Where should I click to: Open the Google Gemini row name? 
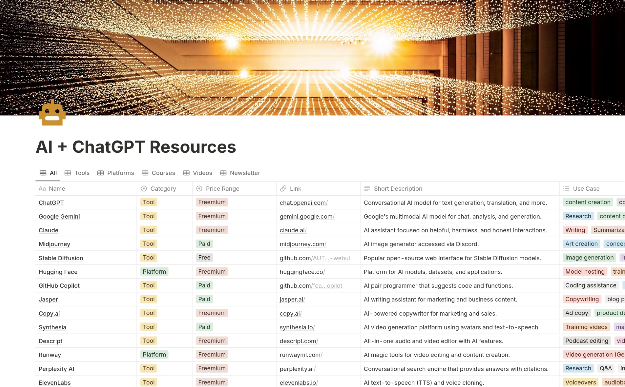(59, 216)
